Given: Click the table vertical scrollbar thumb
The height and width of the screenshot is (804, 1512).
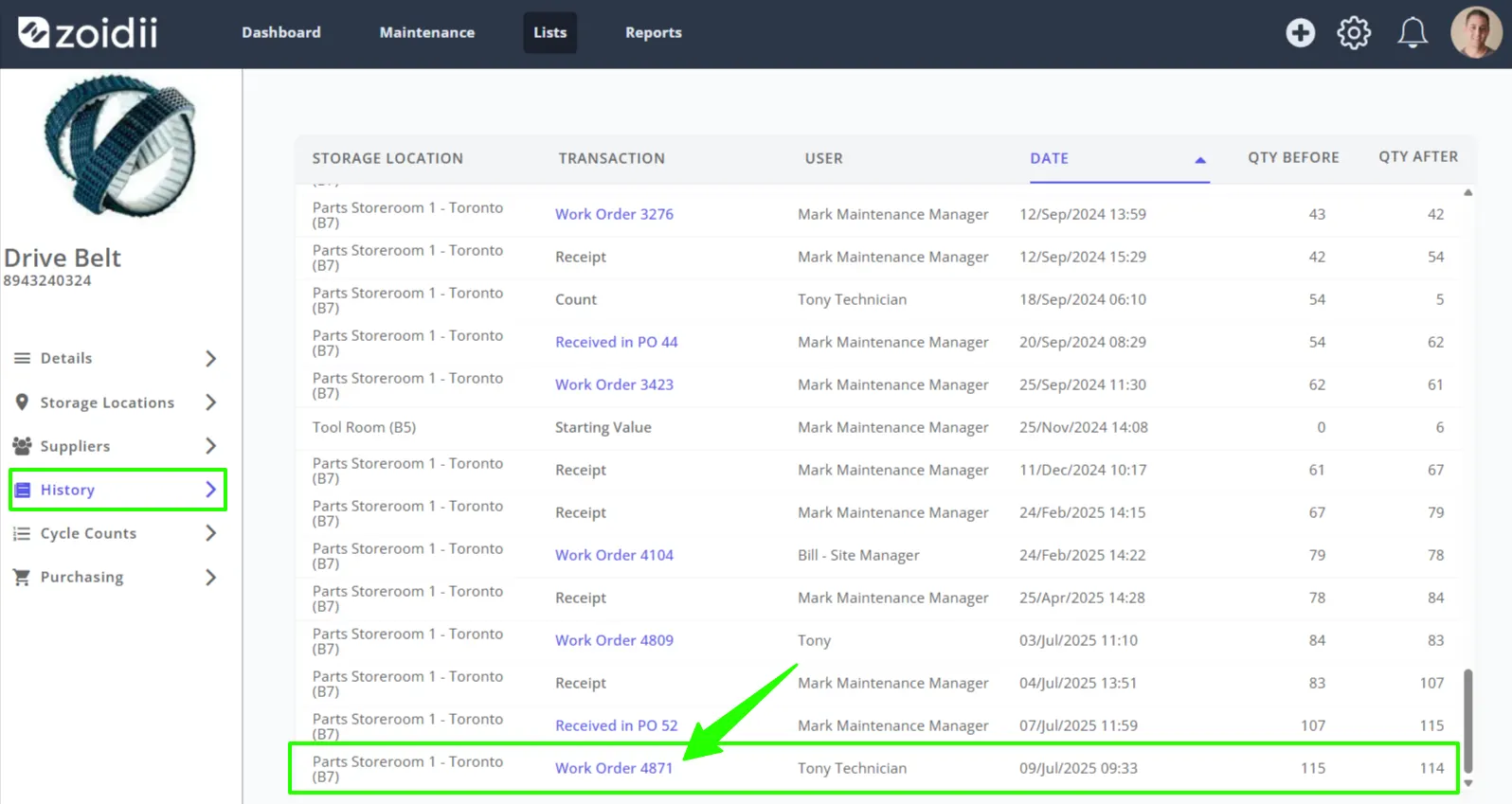Looking at the screenshot, I should 1467,721.
